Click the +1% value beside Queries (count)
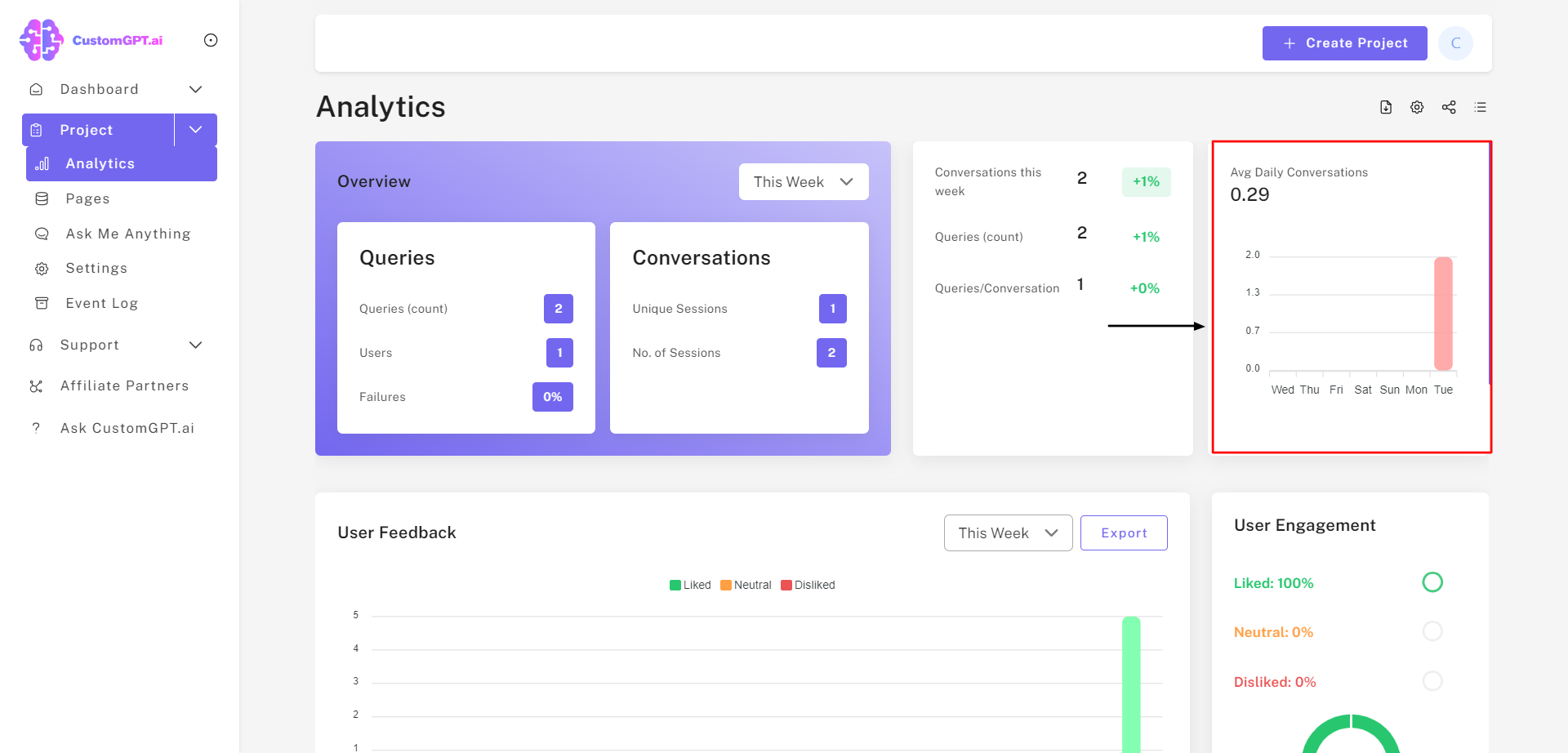1568x753 pixels. (1146, 237)
